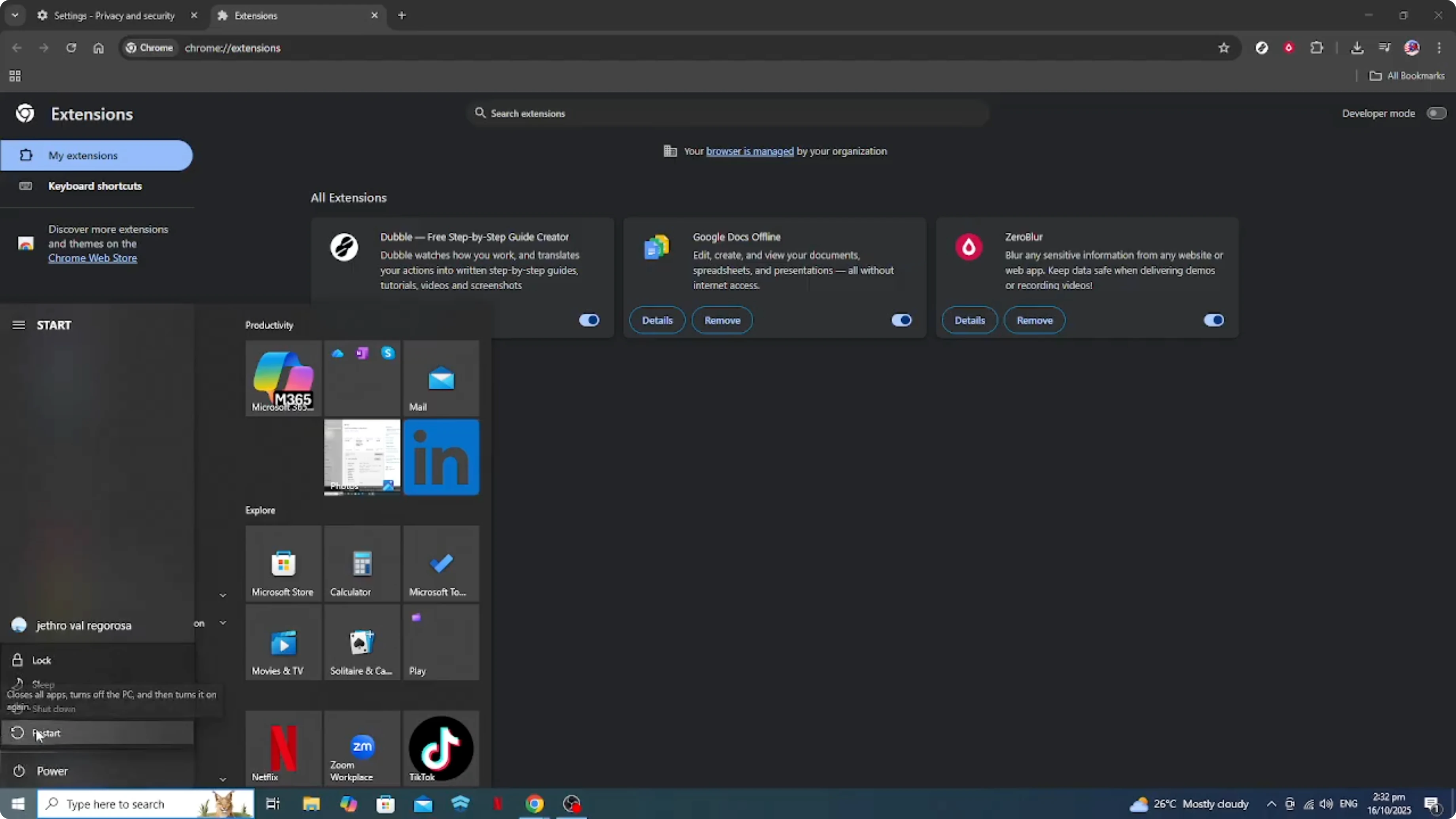Open Details for ZeroBlur
Screen dimensions: 1456x819
[x=969, y=320]
